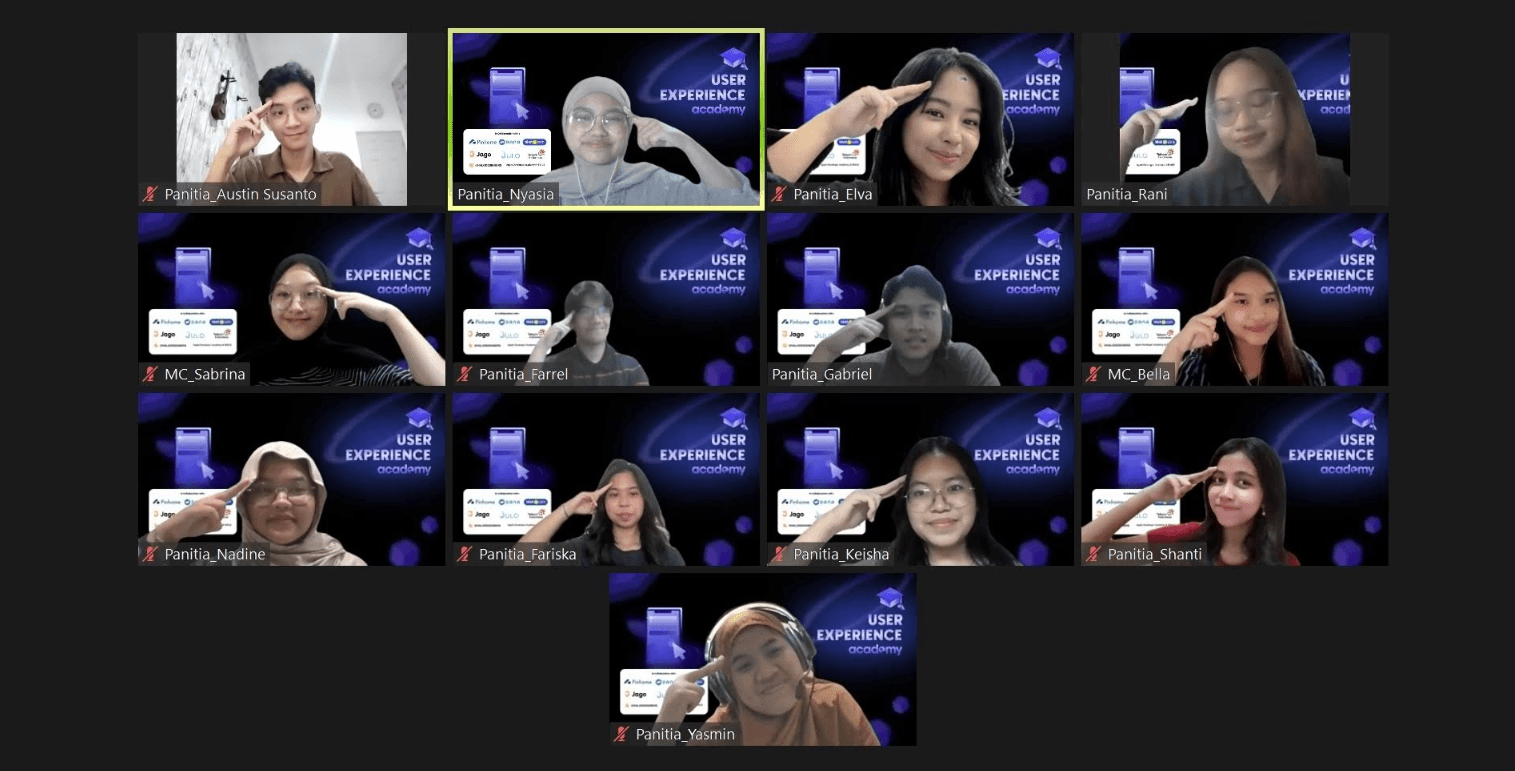This screenshot has height=771, width=1515.
Task: Click the name label Panitia_Fariska
Action: pyautogui.click(x=527, y=554)
